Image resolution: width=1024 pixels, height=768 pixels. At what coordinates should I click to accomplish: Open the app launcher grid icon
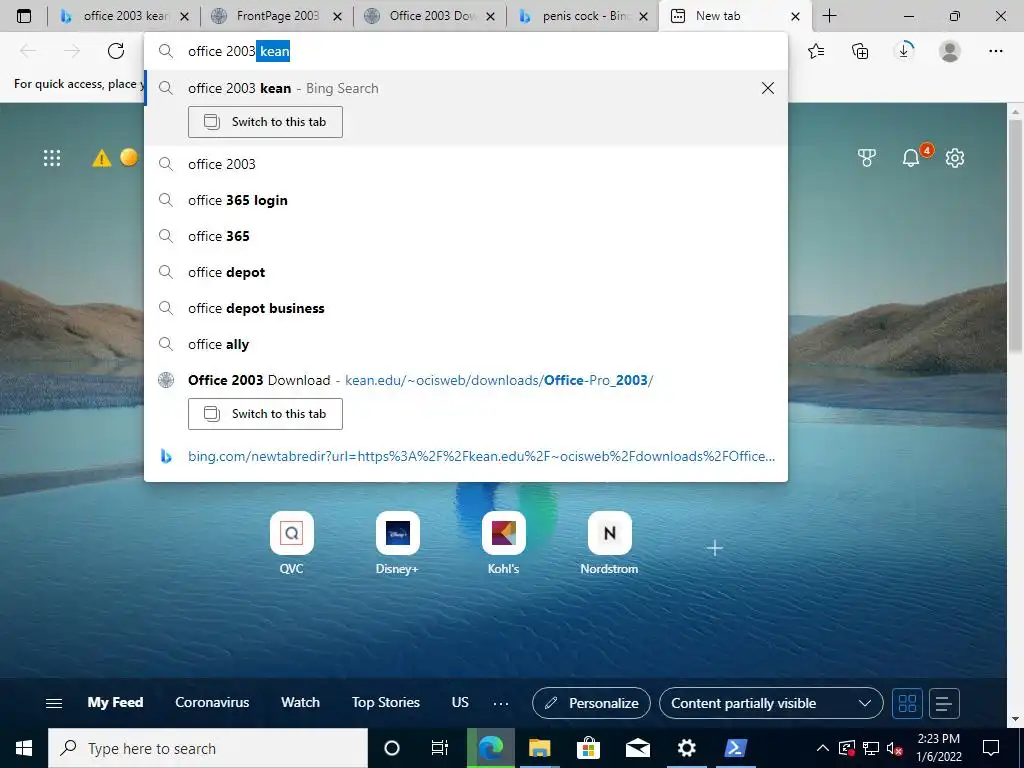[x=52, y=158]
